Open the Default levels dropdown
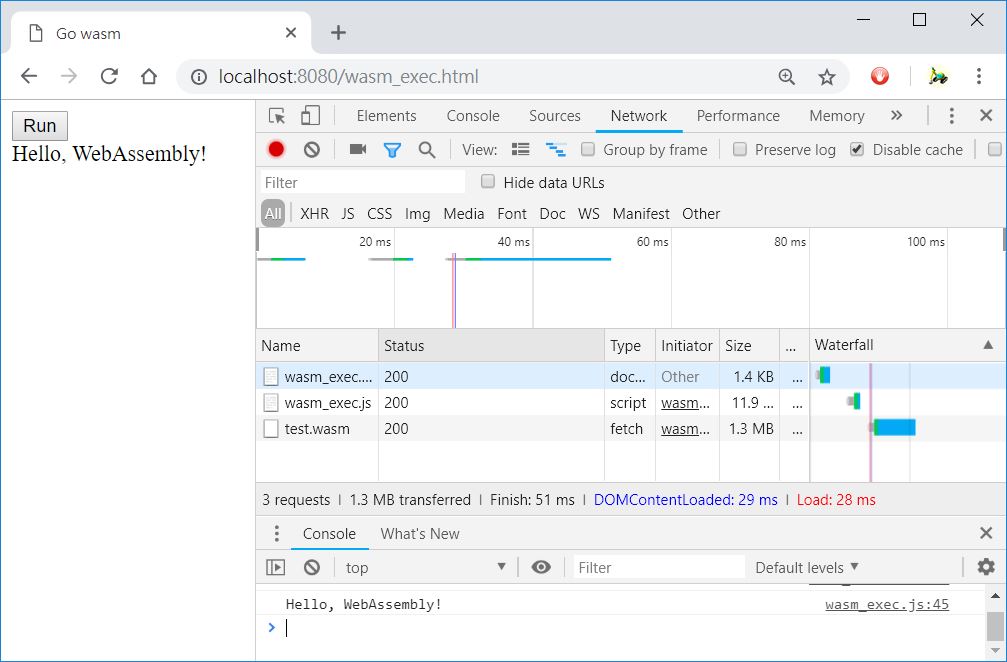This screenshot has width=1007, height=662. point(806,567)
